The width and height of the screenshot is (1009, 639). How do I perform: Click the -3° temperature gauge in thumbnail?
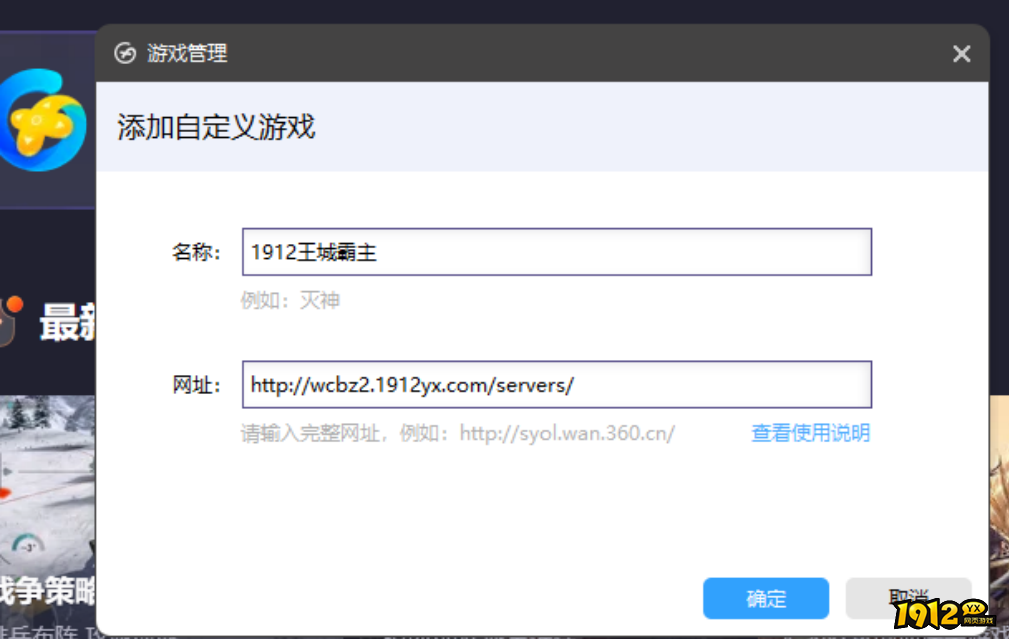[x=27, y=545]
